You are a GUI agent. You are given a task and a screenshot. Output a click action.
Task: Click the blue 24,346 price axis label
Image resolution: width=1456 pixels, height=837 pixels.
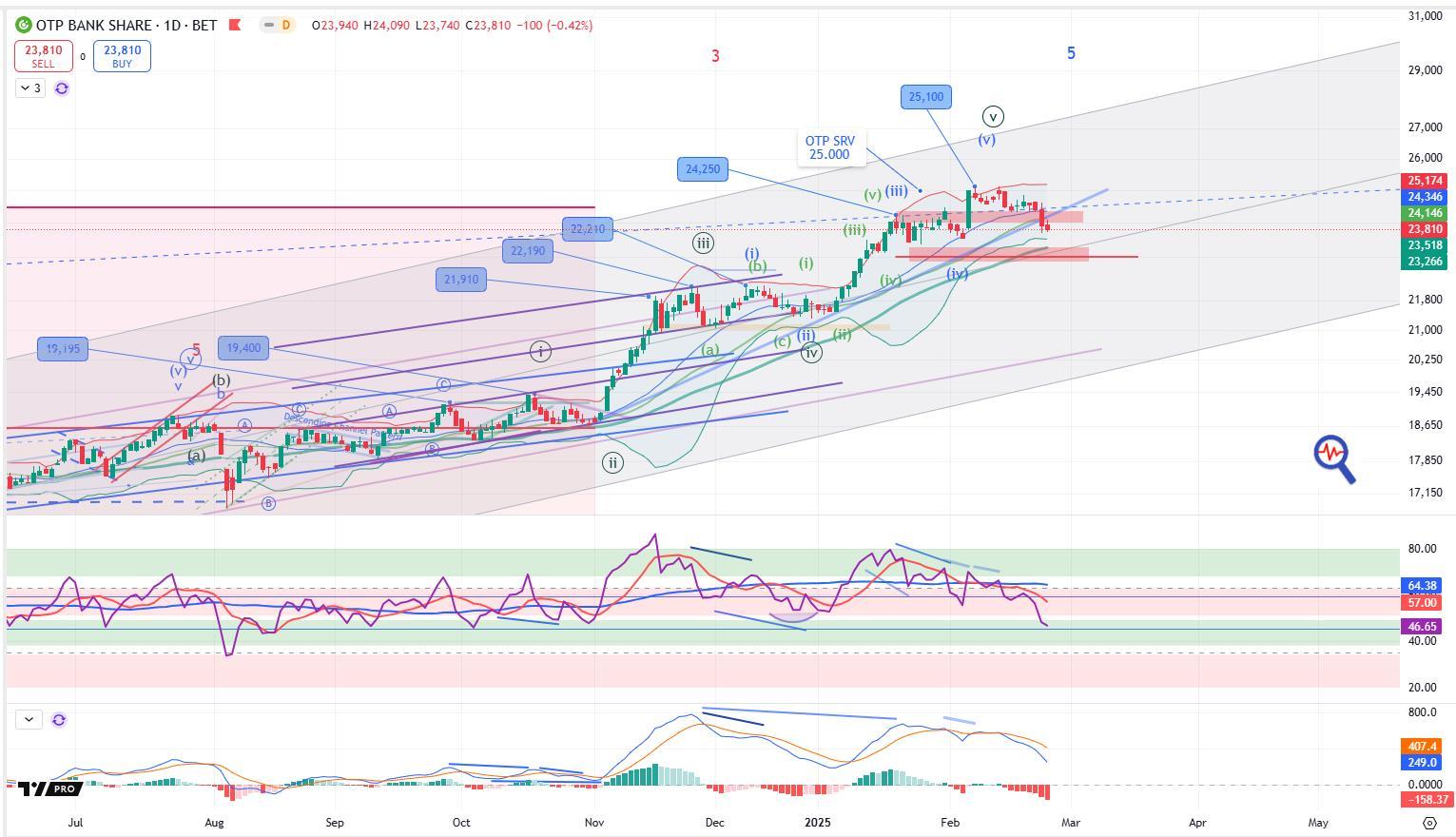1425,197
